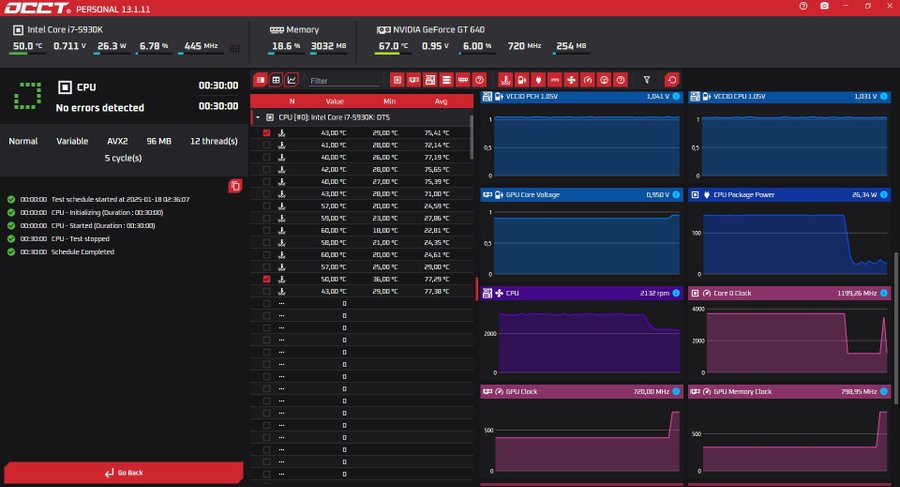Screen dimensions: 900x487
Task: Check the sensor row averaging 77,38 °C
Action: 266,291
